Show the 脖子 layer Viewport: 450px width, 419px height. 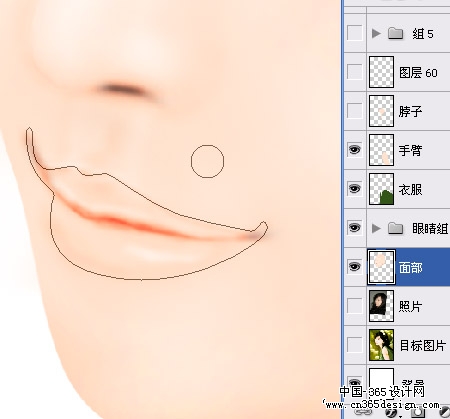click(x=354, y=111)
